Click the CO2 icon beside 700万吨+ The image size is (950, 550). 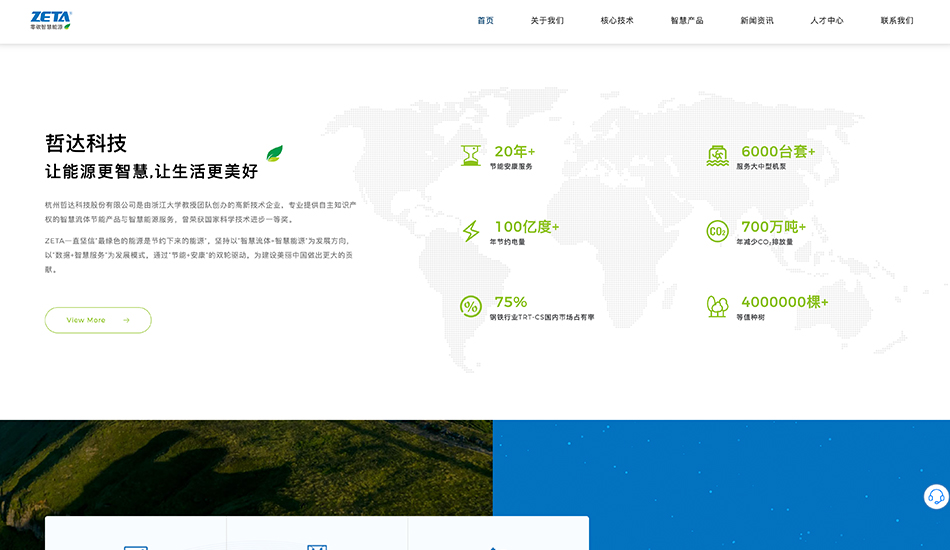coord(717,231)
